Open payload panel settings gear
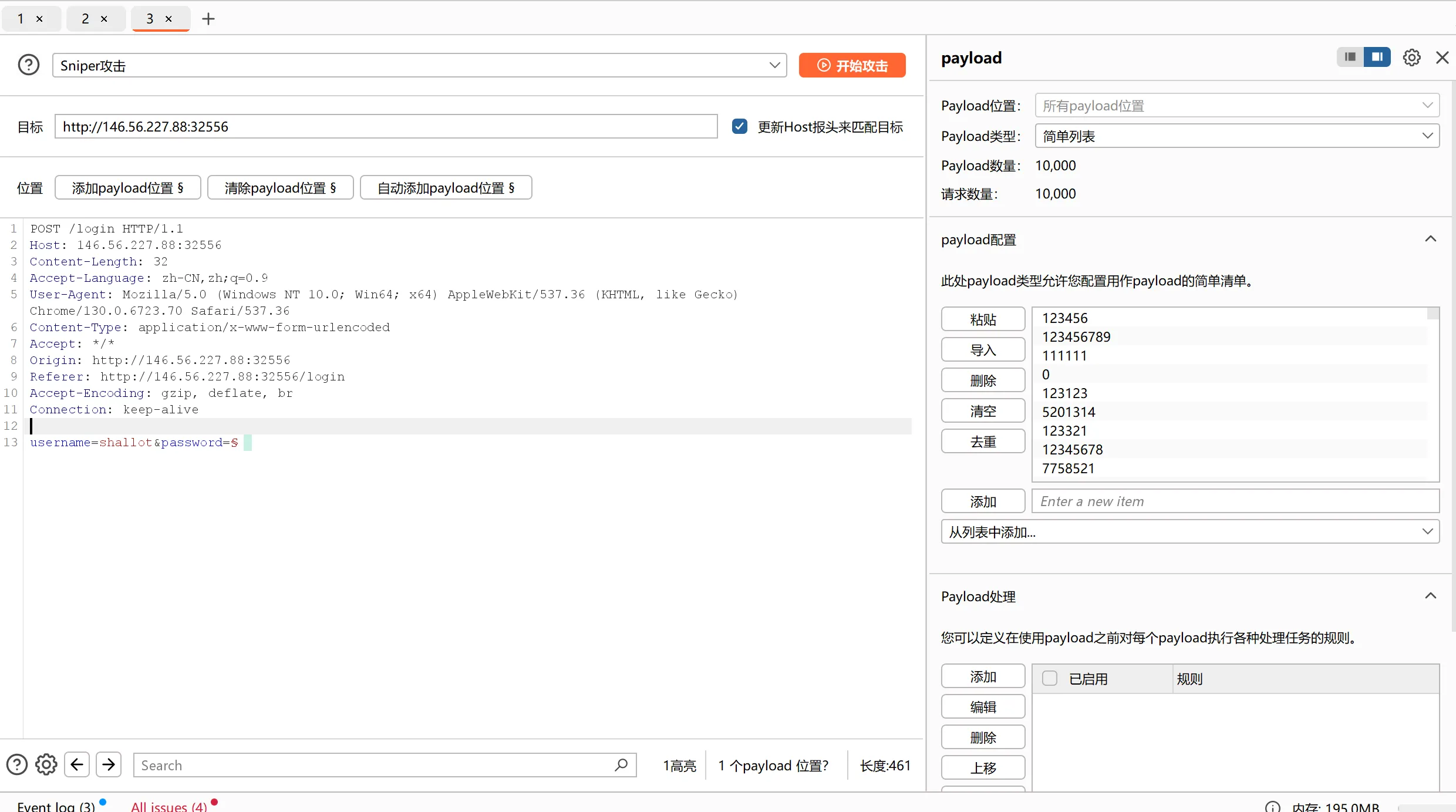This screenshot has width=1456, height=812. [x=1411, y=58]
